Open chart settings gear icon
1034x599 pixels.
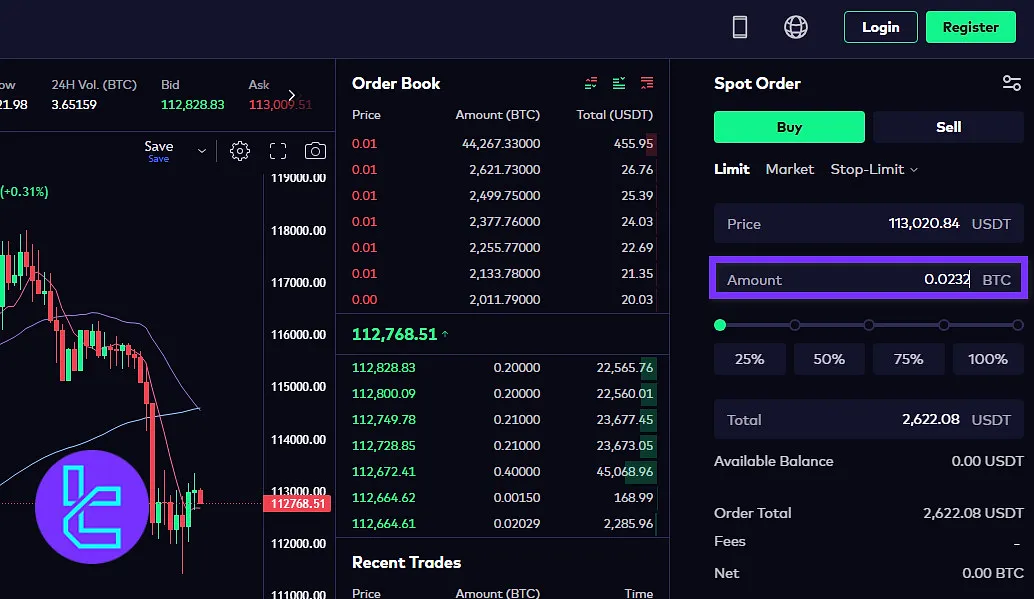click(x=239, y=151)
